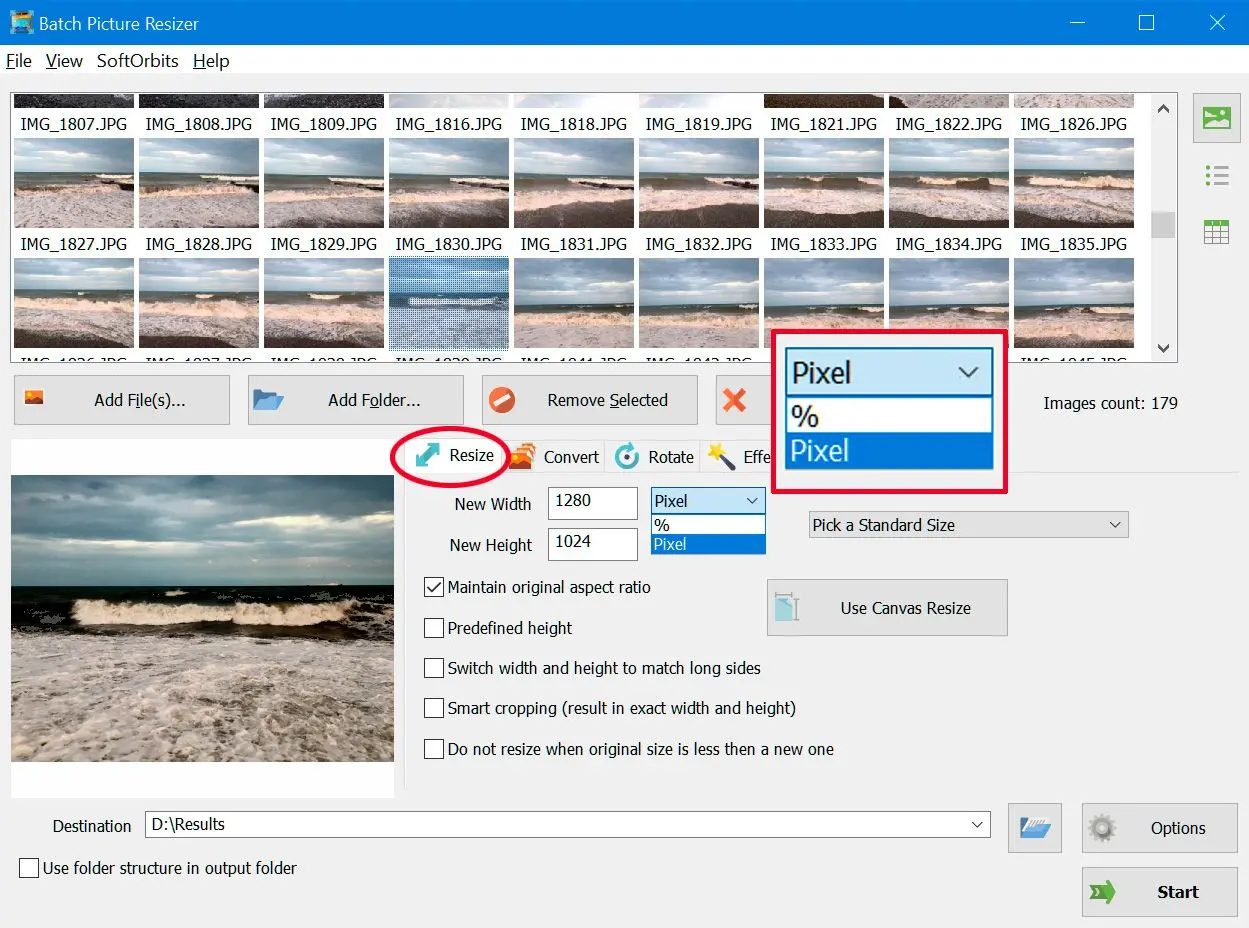
Task: Open the Effects magic wand tab
Action: [738, 457]
